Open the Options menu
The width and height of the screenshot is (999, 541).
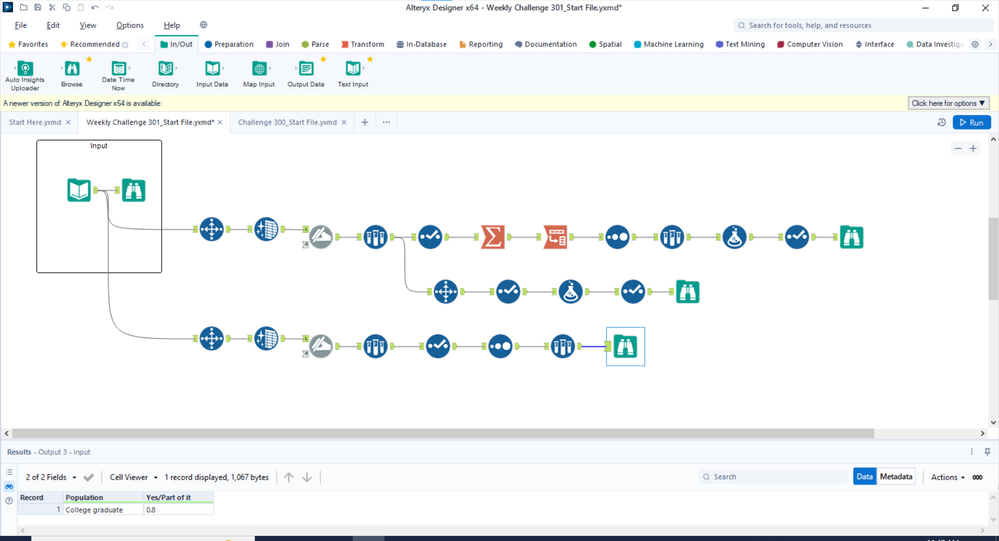[x=130, y=25]
